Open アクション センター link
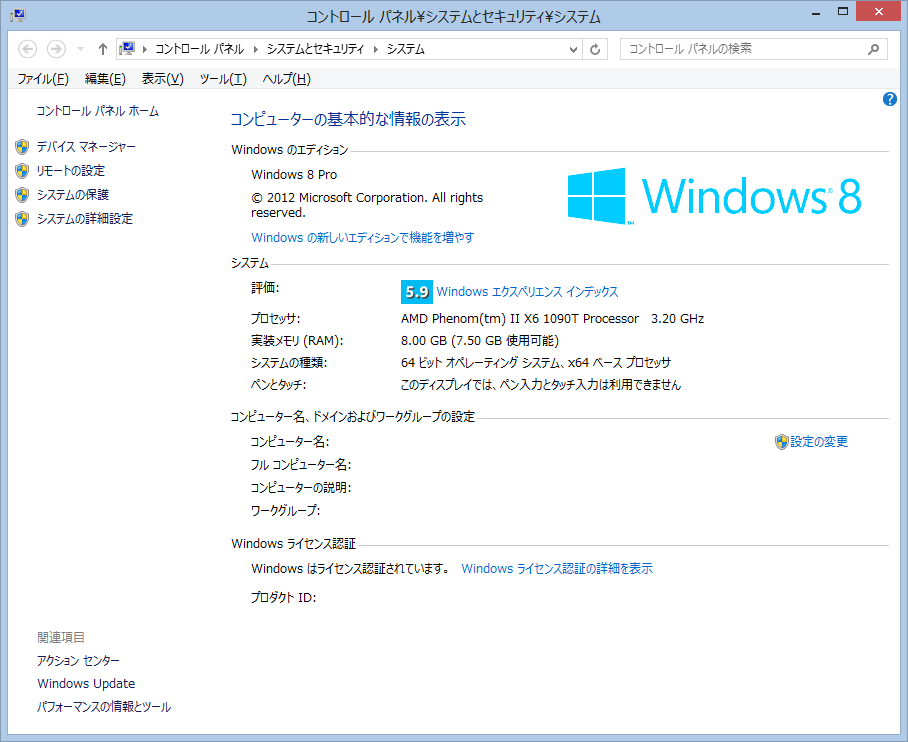Viewport: 908px width, 742px height. coord(78,661)
